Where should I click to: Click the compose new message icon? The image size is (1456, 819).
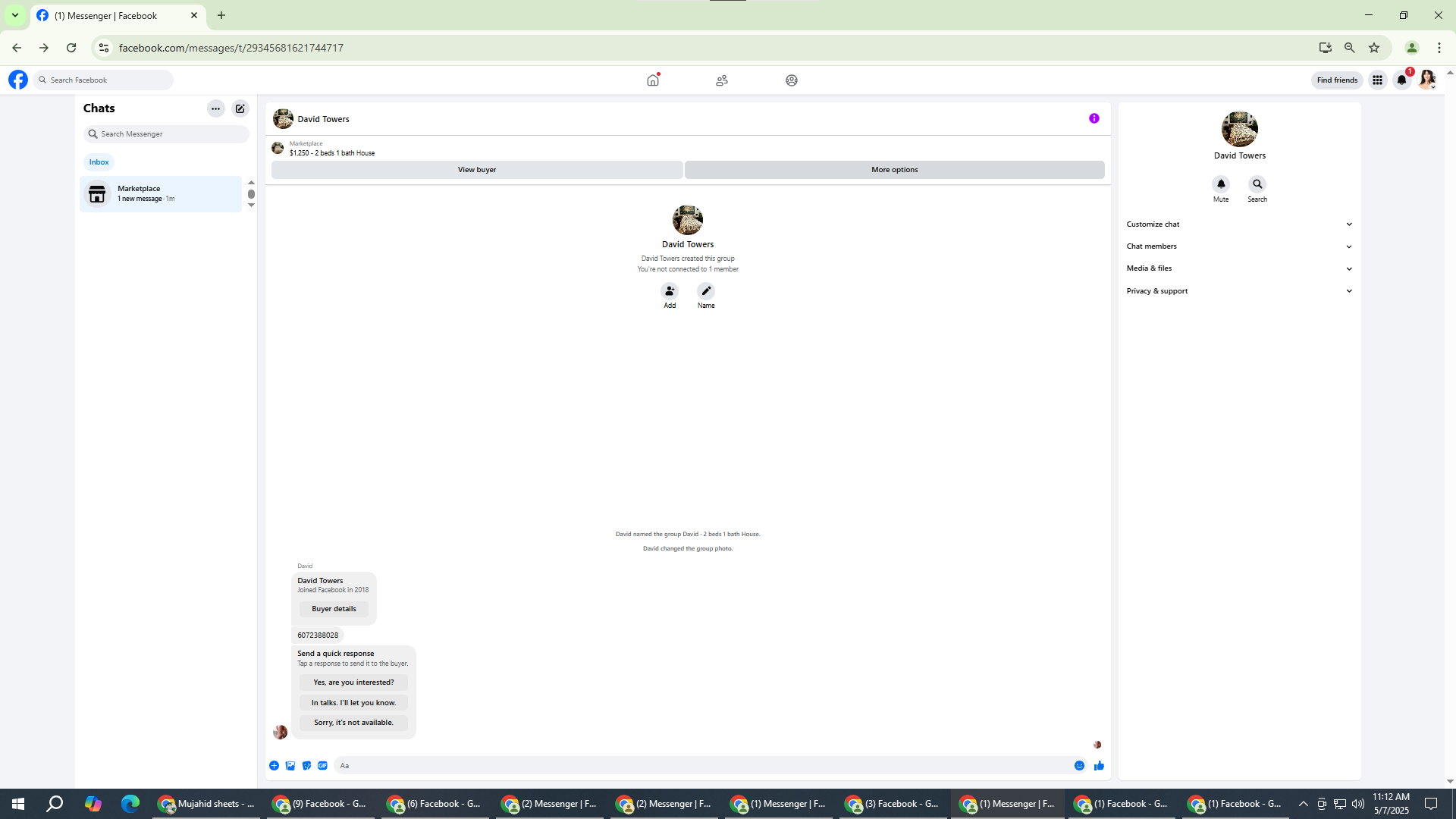[240, 108]
